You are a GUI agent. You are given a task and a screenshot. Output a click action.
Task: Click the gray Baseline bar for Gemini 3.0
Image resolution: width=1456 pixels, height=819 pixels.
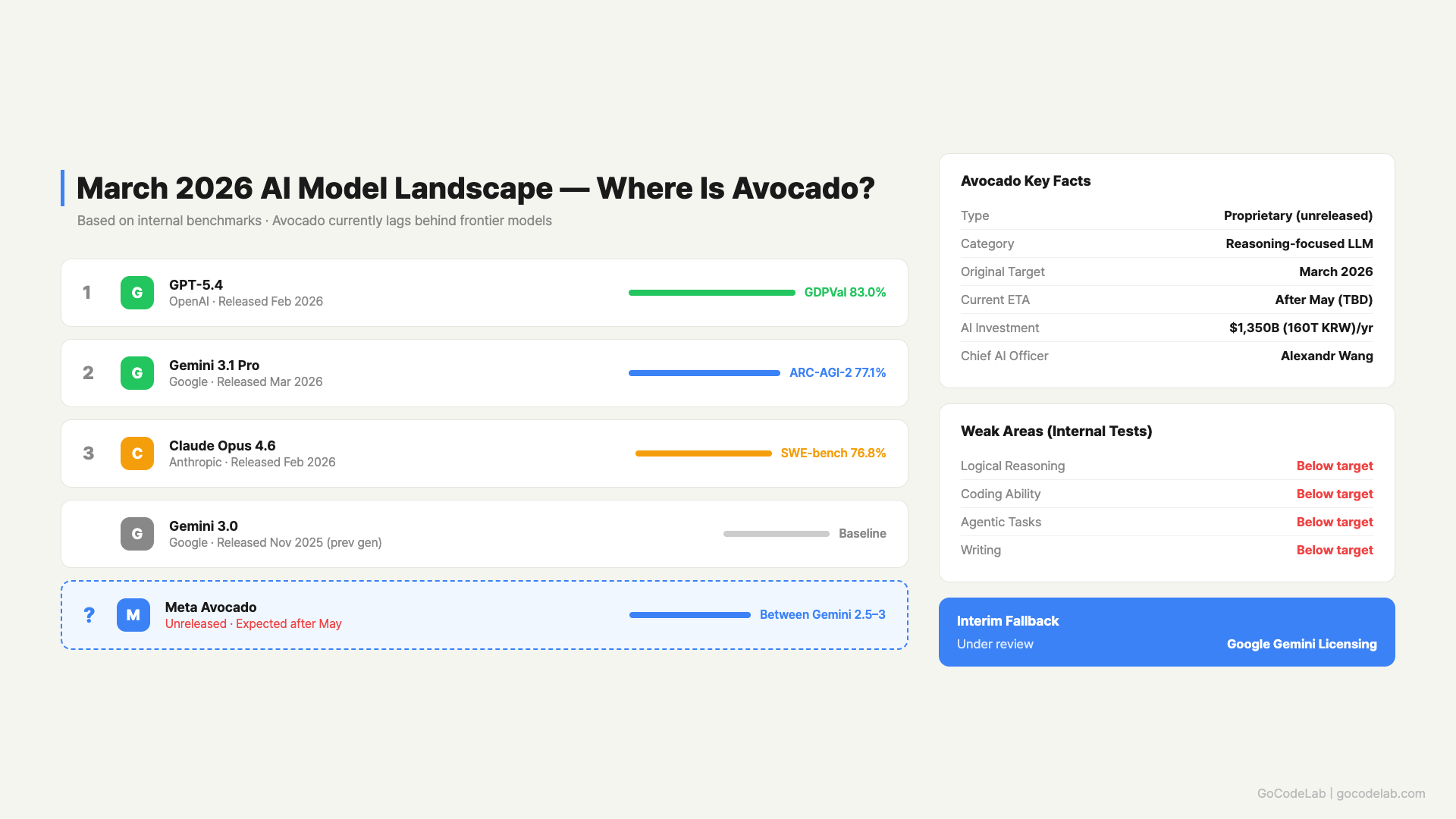click(776, 534)
